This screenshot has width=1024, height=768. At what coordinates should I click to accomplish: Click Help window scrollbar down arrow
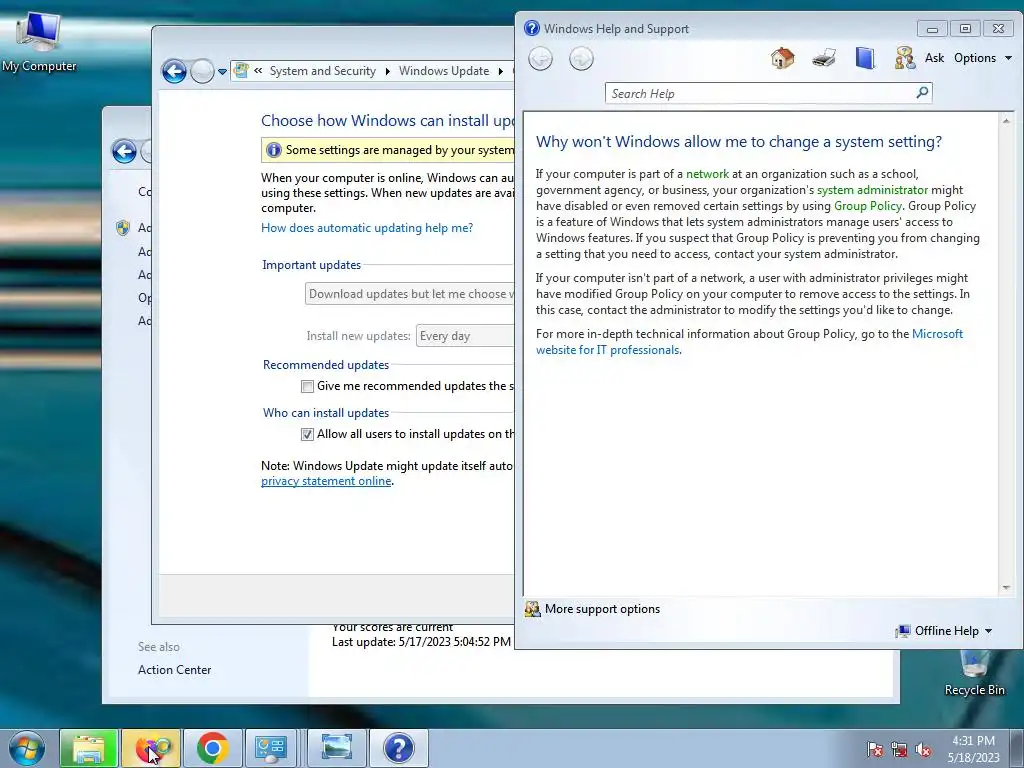1006,588
